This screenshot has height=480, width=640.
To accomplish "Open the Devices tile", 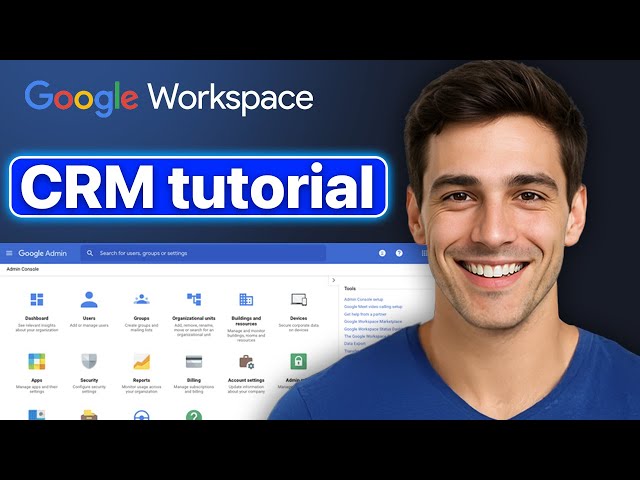I will (x=298, y=312).
